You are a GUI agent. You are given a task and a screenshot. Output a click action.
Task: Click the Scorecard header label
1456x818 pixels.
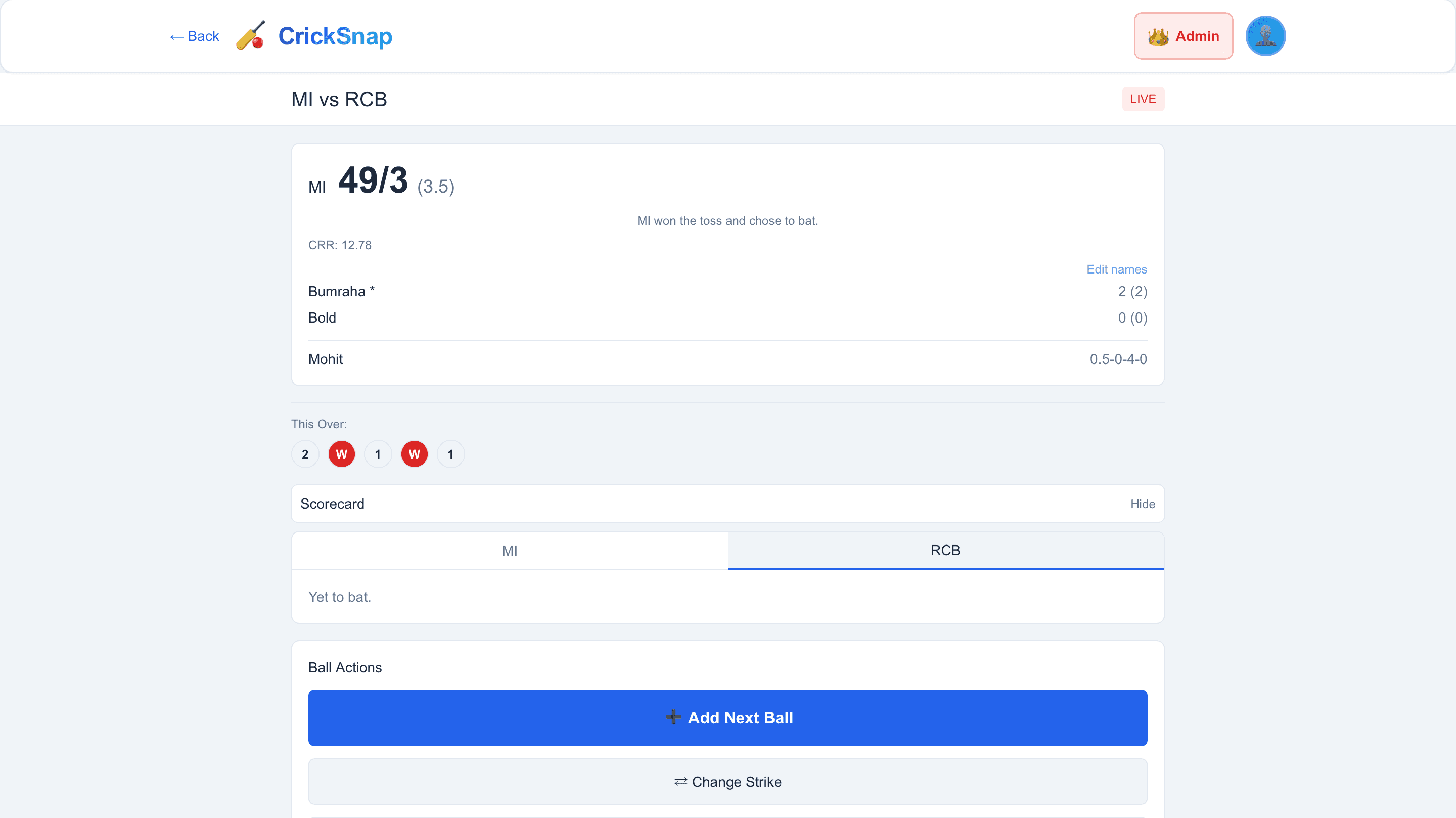tap(332, 504)
